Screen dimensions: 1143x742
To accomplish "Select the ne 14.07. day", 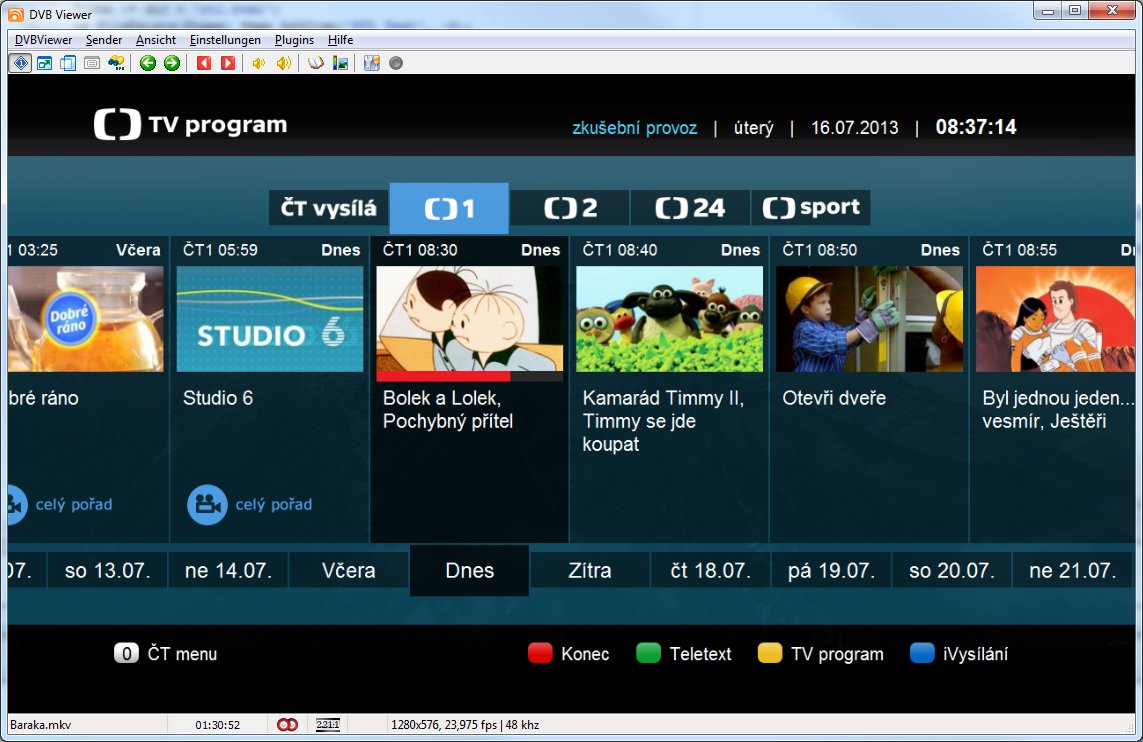I will [x=228, y=570].
